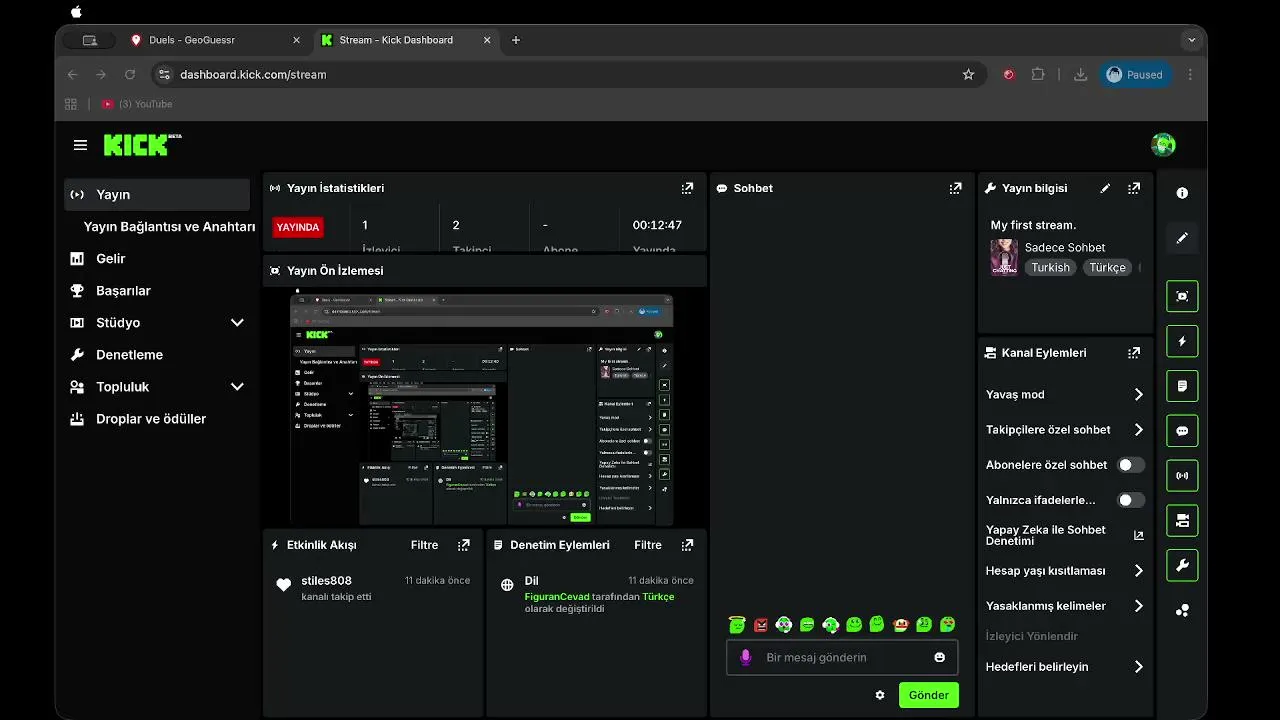
Task: Click the info icon in right sidebar
Action: point(1182,193)
